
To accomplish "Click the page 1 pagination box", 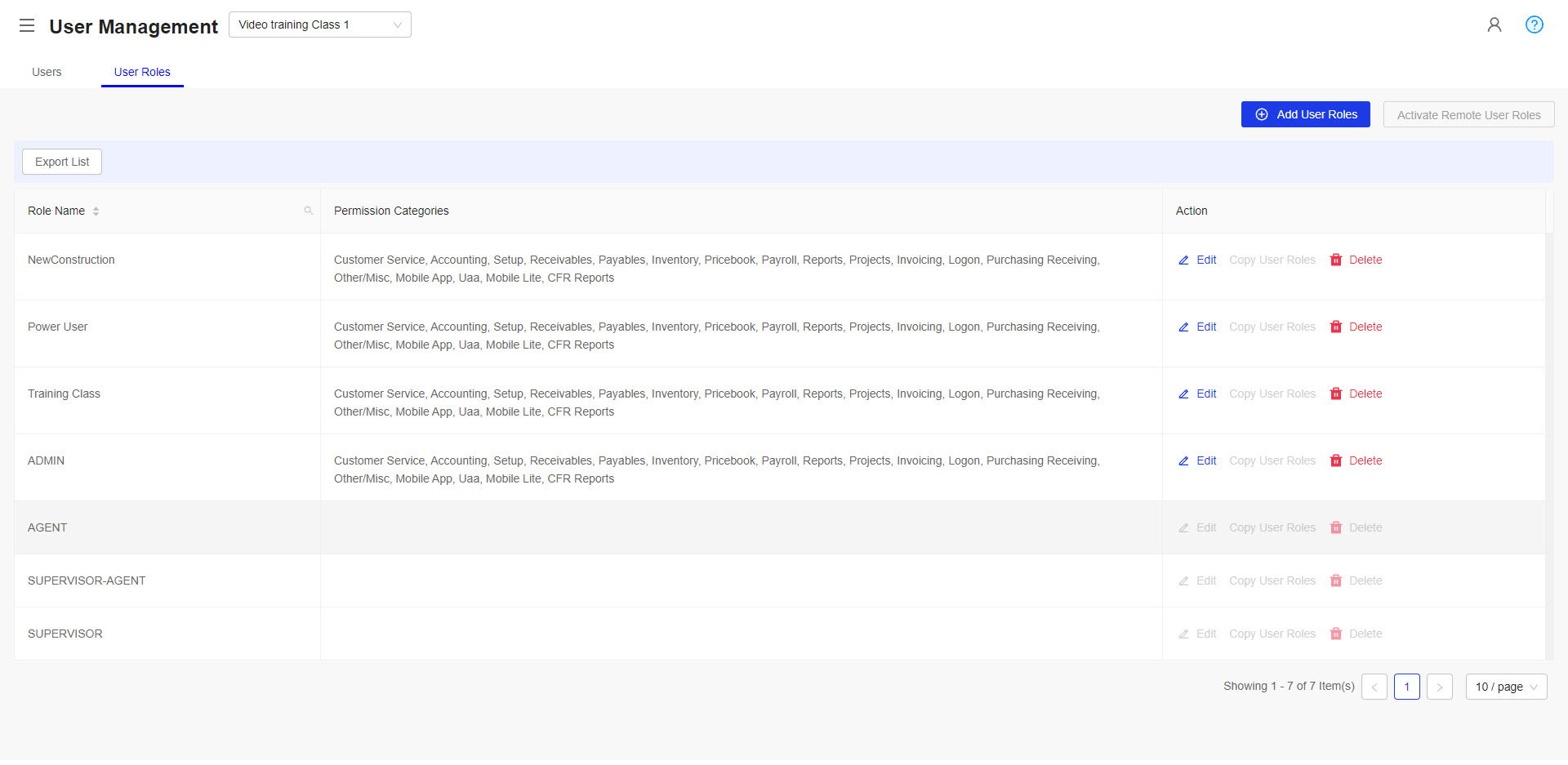I will [1406, 687].
